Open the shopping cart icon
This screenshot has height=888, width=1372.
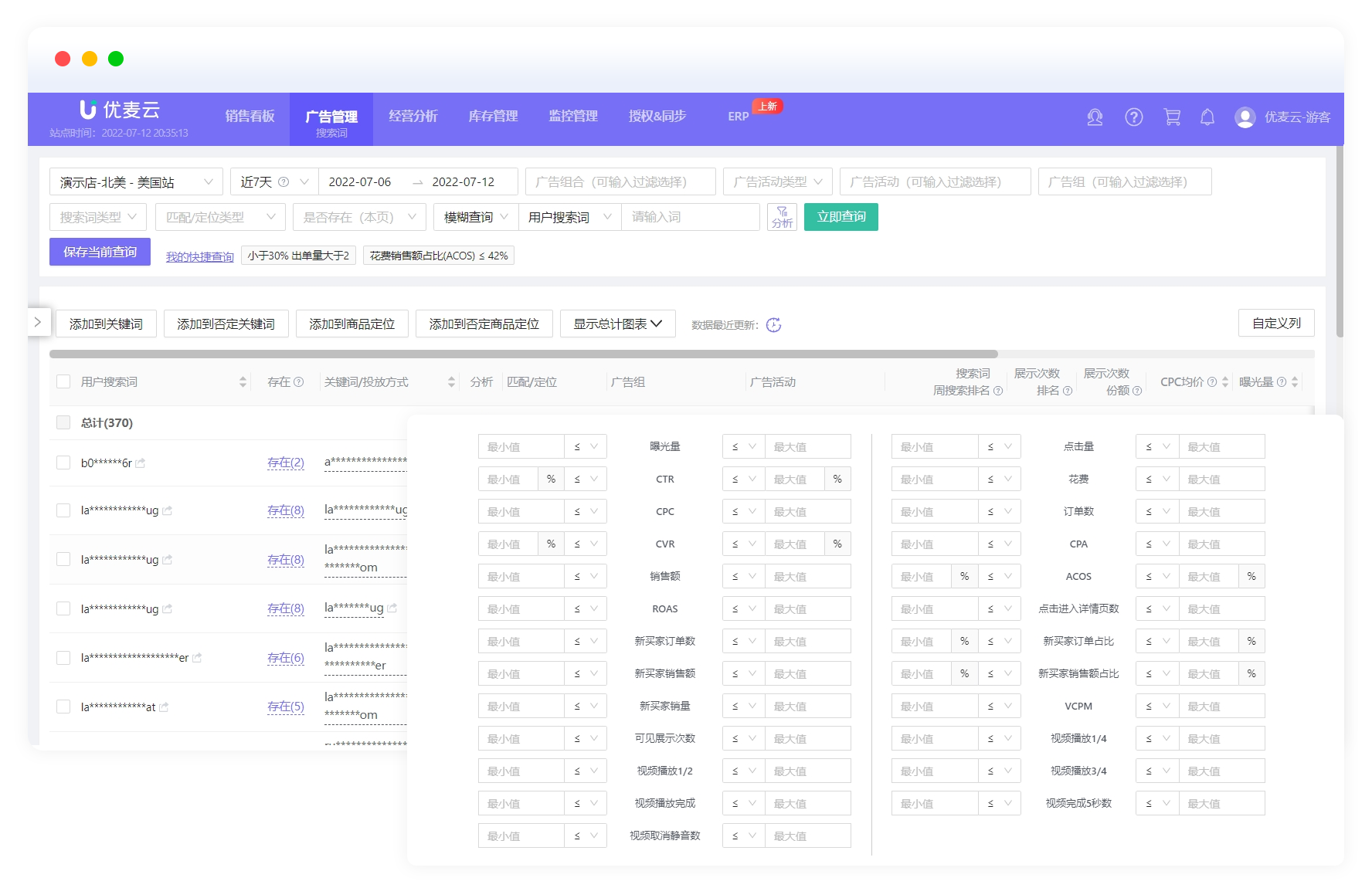point(1172,117)
